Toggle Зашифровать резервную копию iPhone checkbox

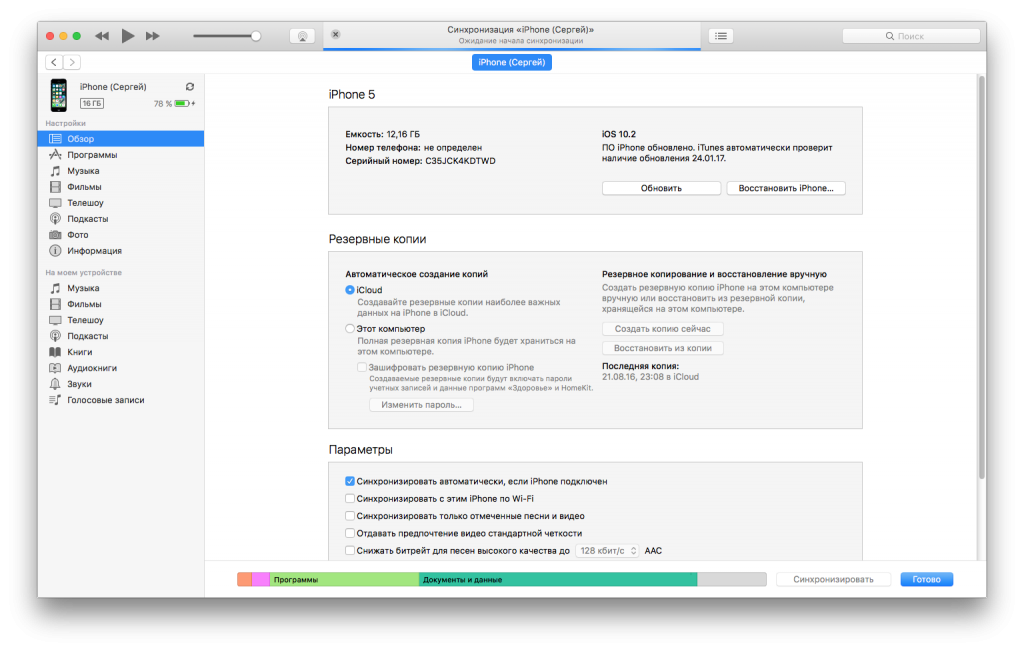tap(362, 367)
